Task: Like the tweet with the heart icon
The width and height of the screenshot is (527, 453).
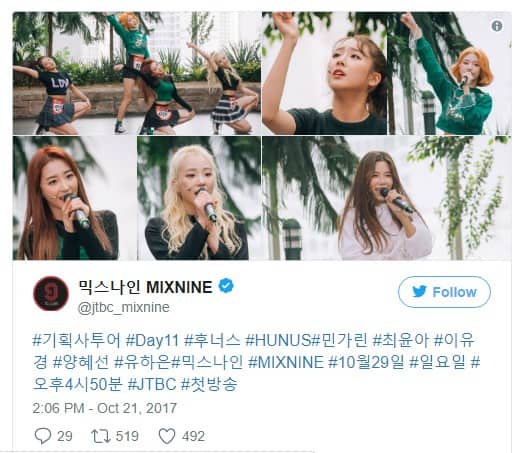Action: tap(167, 436)
